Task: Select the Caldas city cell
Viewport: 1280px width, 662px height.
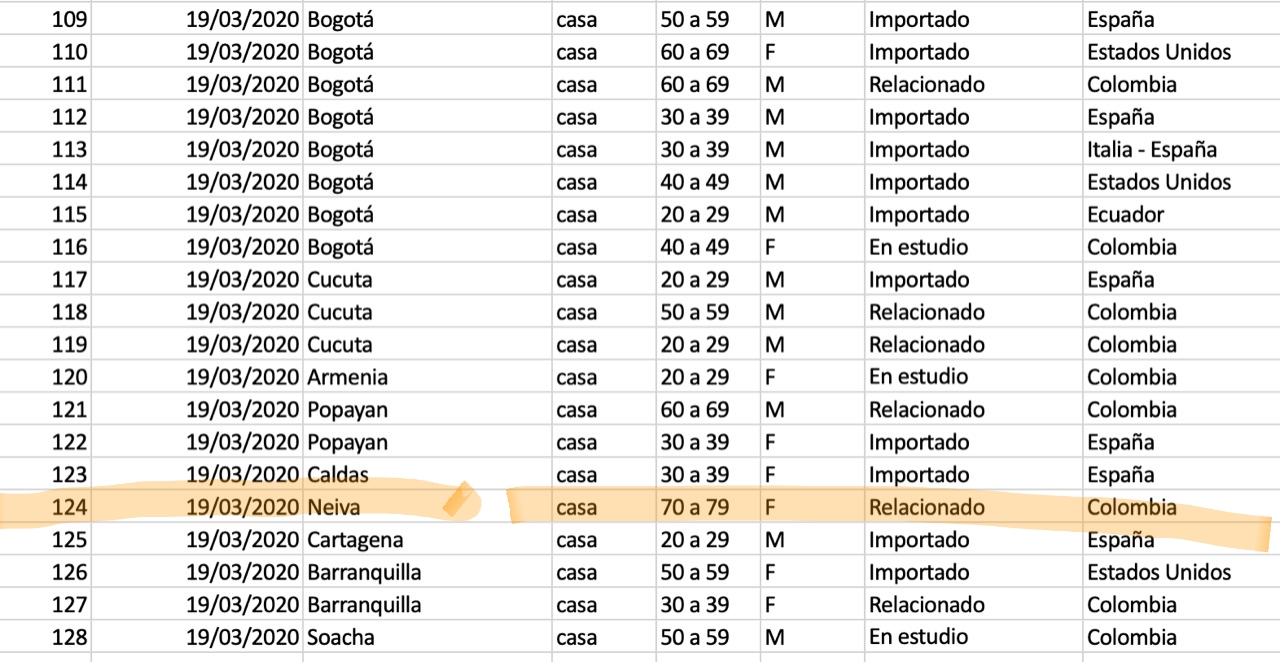Action: pos(427,475)
